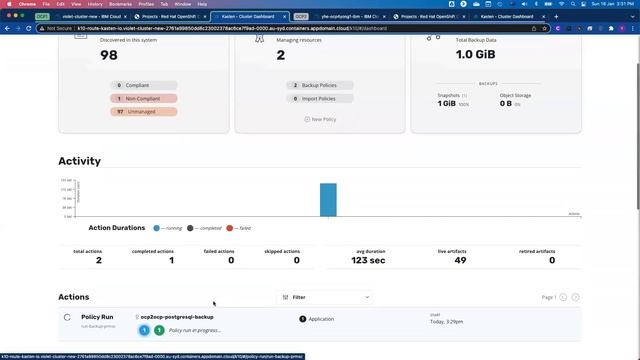Image resolution: width=640 pixels, height=360 pixels.
Task: Click the Application count badge icon
Action: [302, 319]
